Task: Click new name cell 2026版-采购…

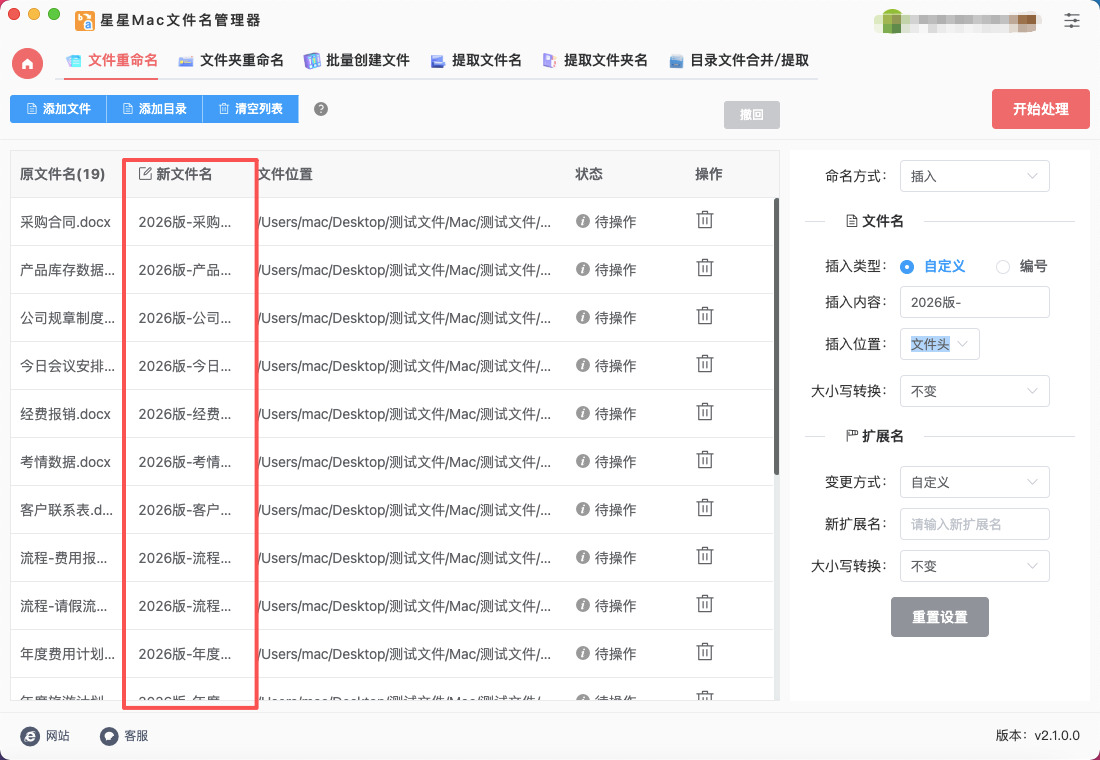Action: pos(185,222)
